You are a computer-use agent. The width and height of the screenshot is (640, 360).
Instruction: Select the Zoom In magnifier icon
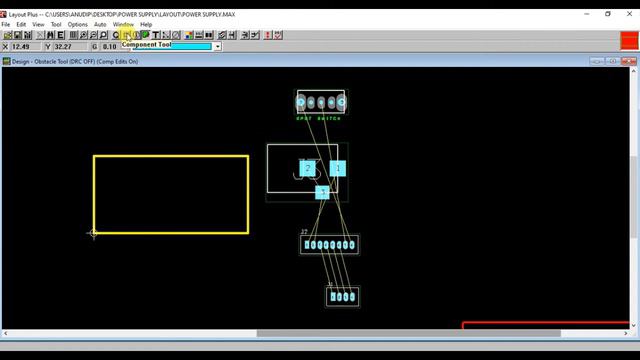(x=83, y=36)
